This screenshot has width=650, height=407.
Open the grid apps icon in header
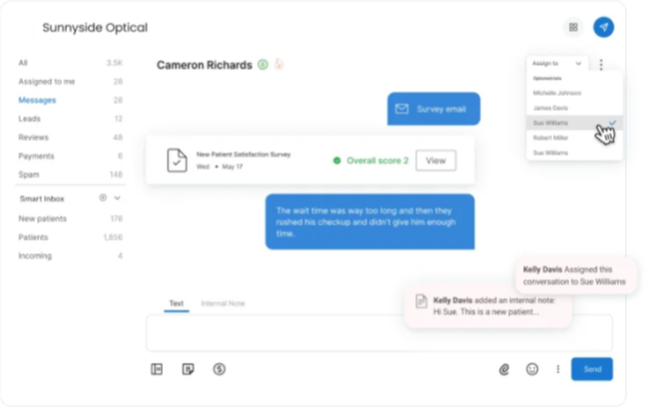click(x=573, y=27)
